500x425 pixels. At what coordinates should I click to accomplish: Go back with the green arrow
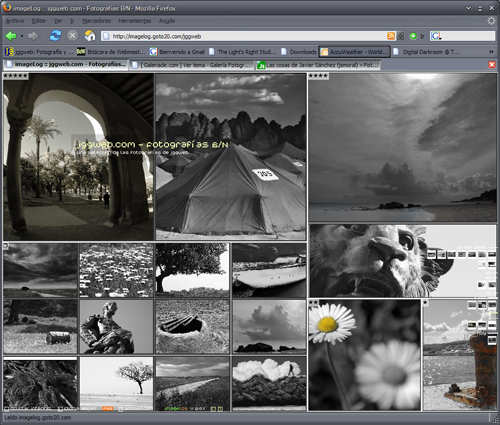(x=11, y=36)
